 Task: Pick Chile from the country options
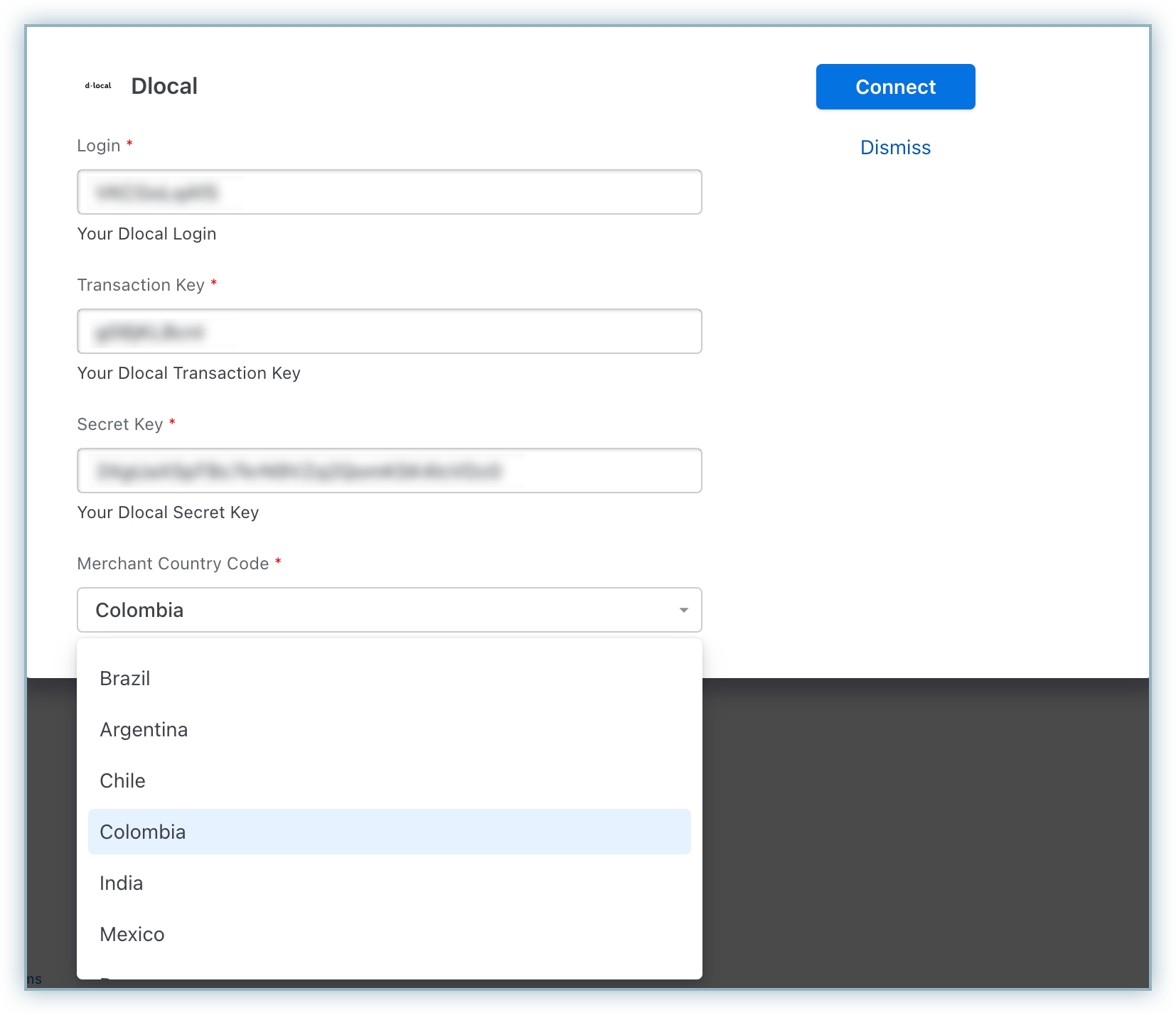[122, 780]
